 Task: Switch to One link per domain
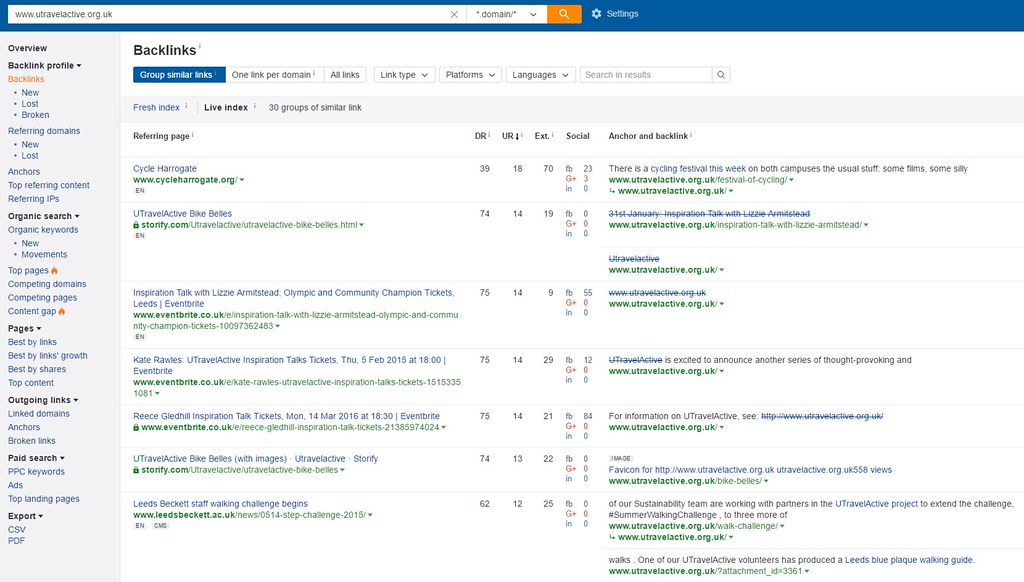coord(273,75)
